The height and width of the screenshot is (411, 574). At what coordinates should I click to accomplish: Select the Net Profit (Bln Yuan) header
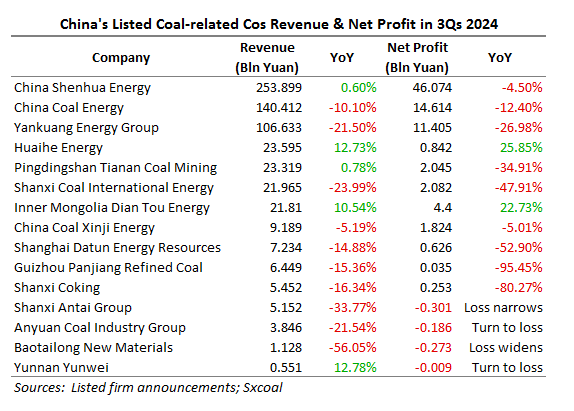click(417, 57)
